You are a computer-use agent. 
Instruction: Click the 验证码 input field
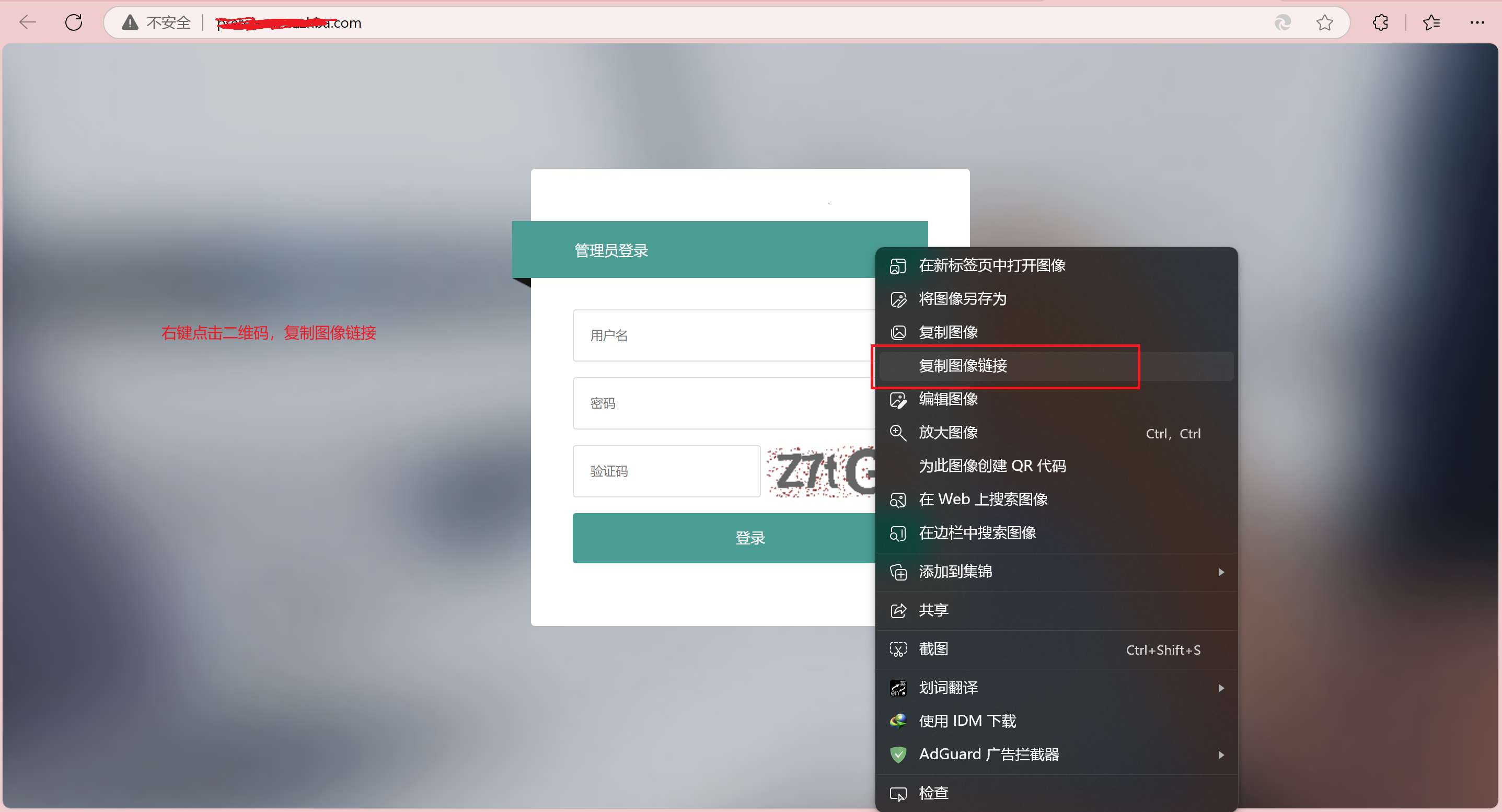tap(666, 471)
